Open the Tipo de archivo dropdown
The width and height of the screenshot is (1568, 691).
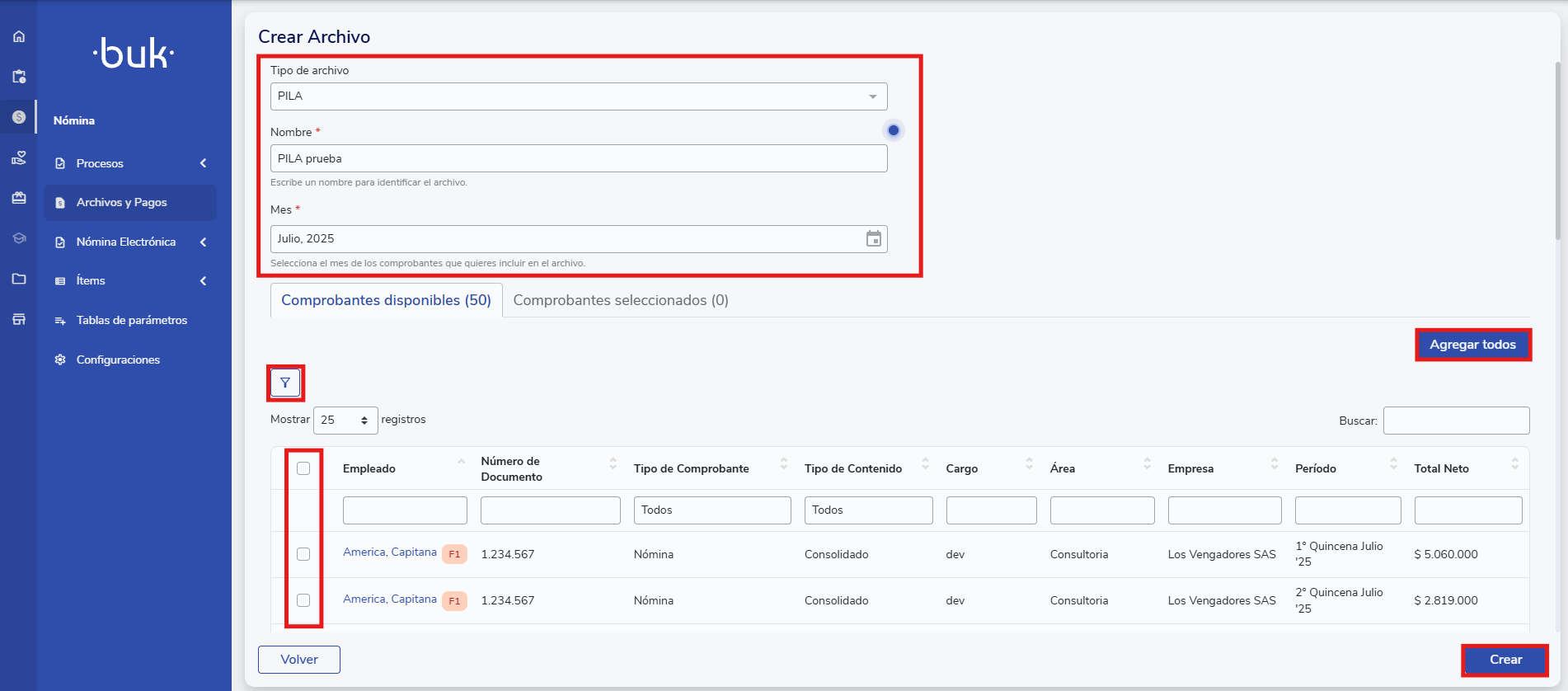click(578, 96)
